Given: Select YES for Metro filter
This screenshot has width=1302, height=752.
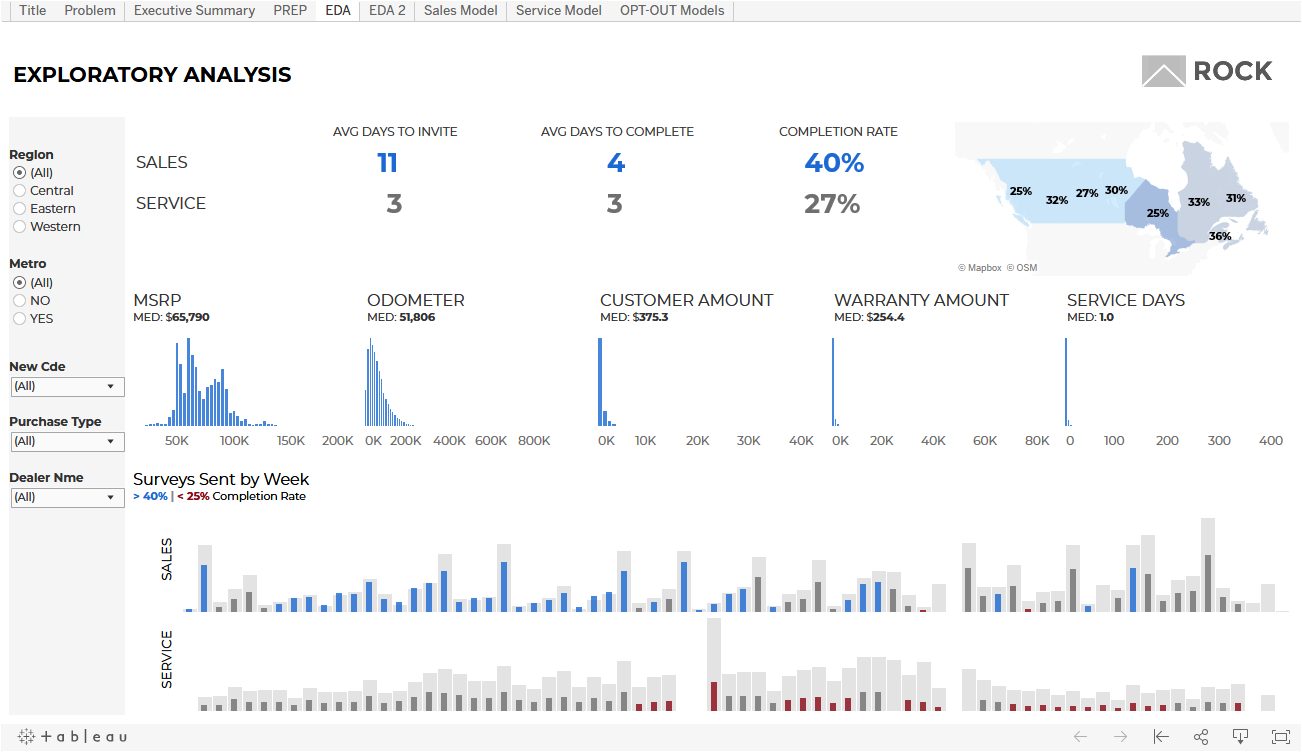Looking at the screenshot, I should [x=20, y=319].
